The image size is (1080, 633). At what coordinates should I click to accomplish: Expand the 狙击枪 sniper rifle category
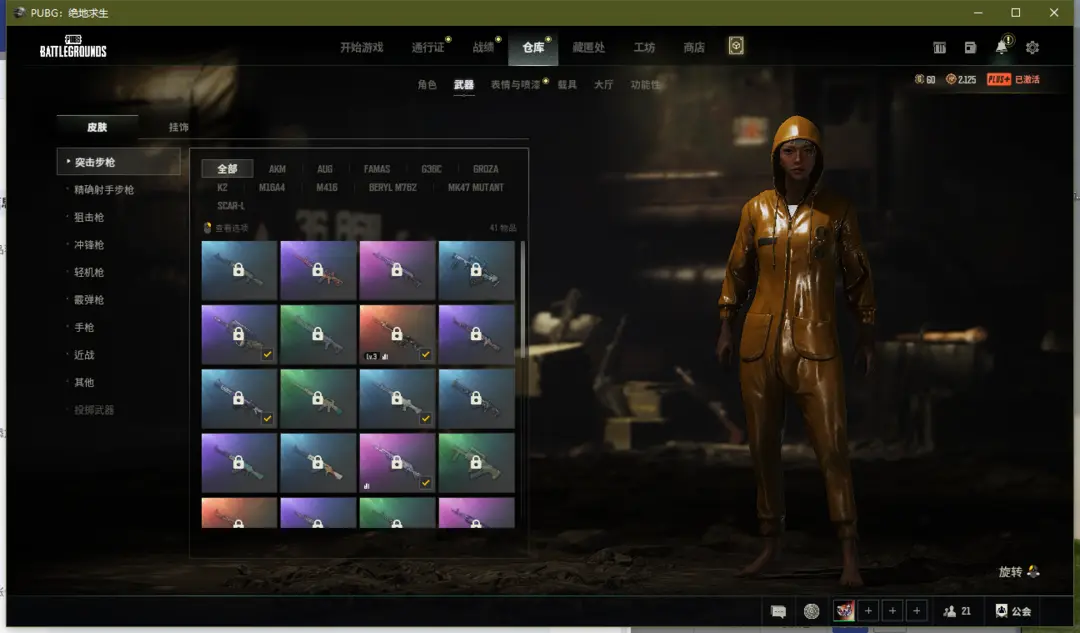point(89,217)
